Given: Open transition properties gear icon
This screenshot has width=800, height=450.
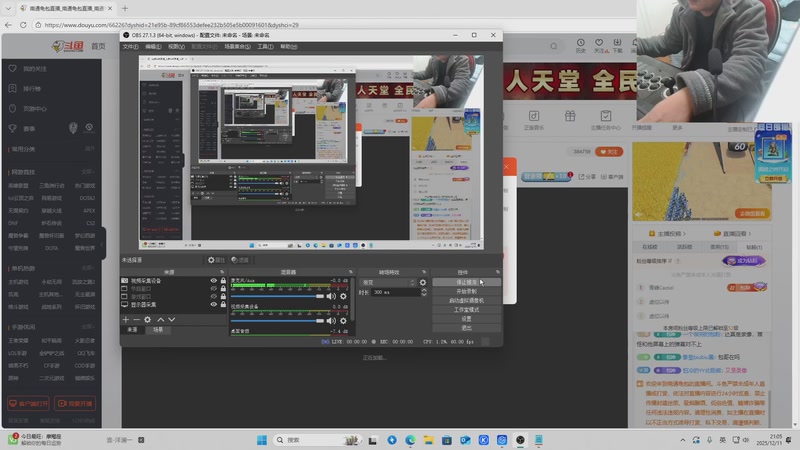Looking at the screenshot, I should click(x=422, y=282).
